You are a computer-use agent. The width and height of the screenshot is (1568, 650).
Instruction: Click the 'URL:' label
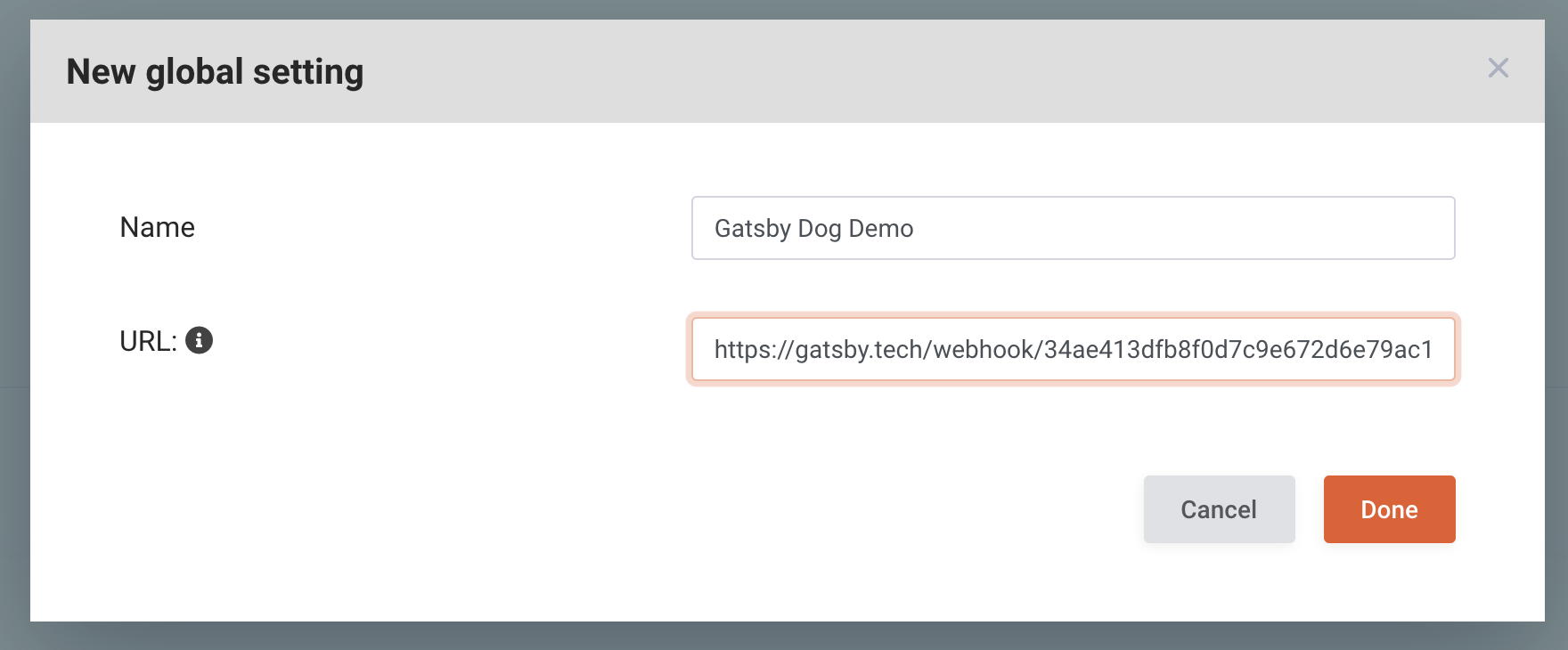coord(149,341)
